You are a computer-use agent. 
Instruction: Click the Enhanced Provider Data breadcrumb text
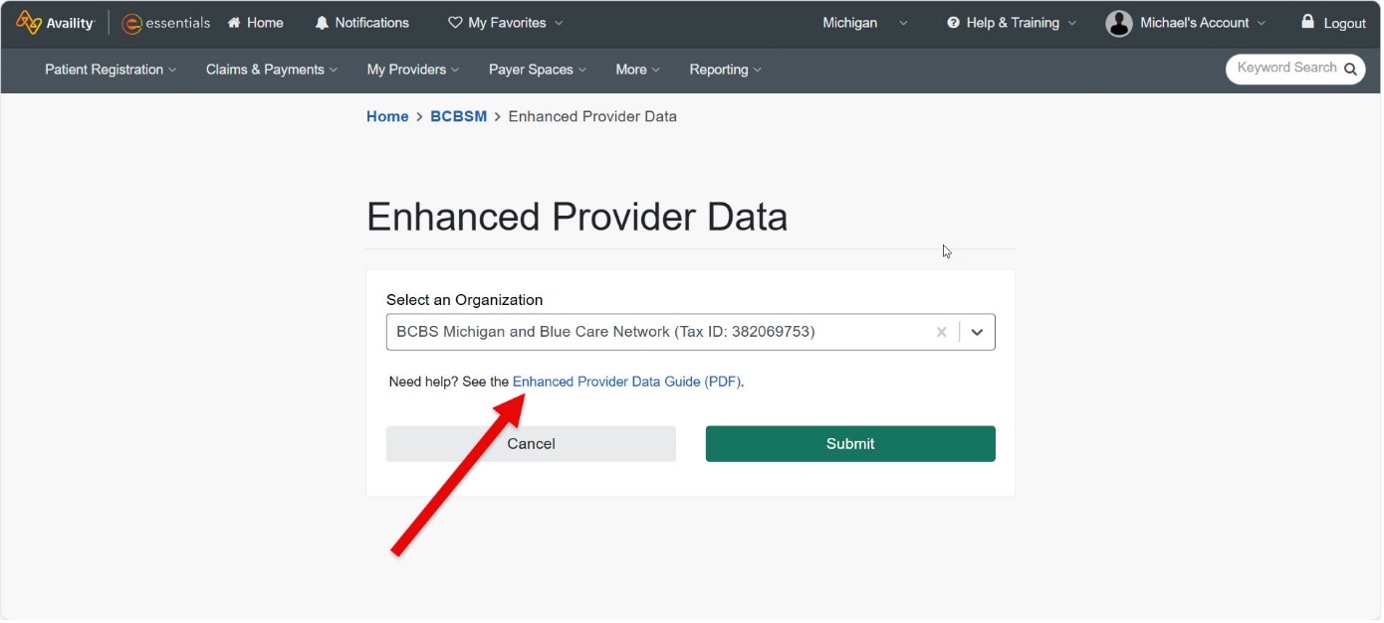click(592, 117)
